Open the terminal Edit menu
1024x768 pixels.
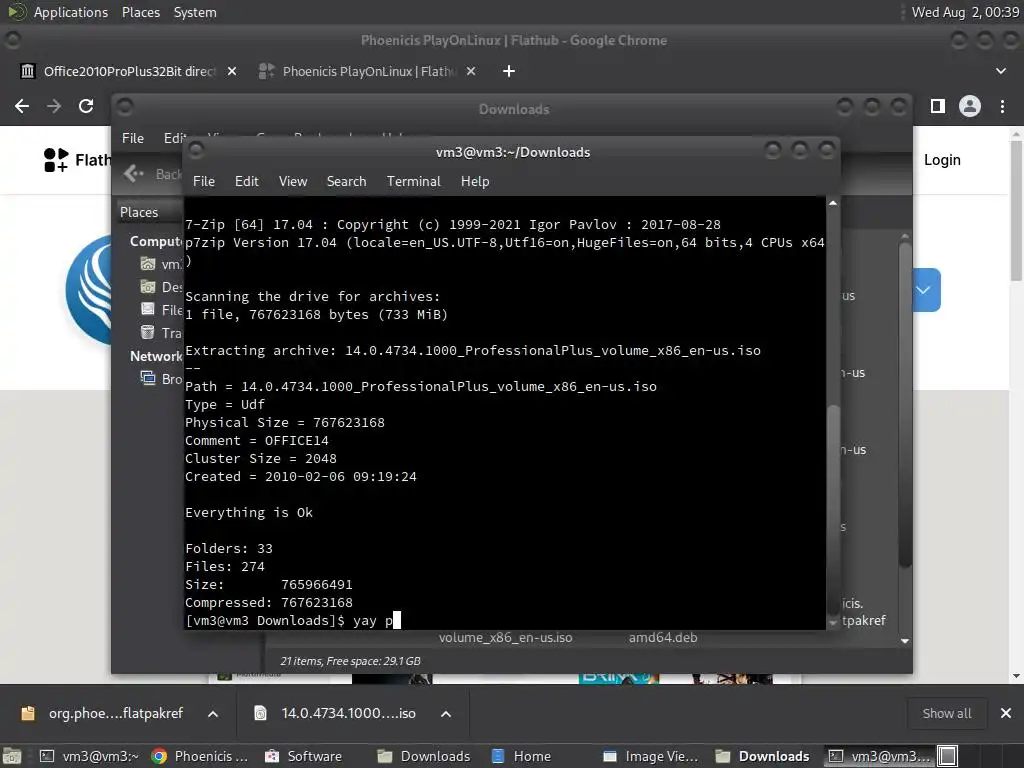(246, 182)
